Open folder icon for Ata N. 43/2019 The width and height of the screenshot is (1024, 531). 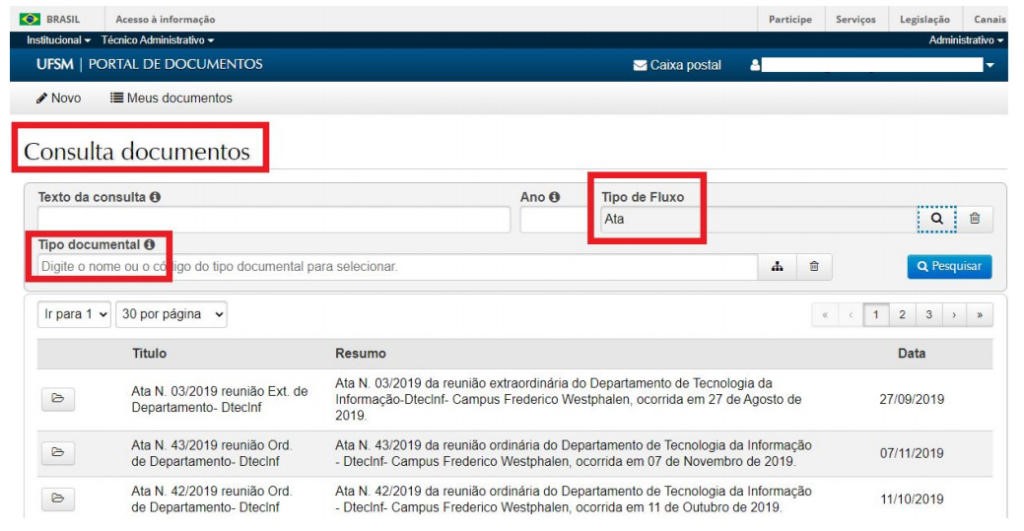click(x=58, y=453)
